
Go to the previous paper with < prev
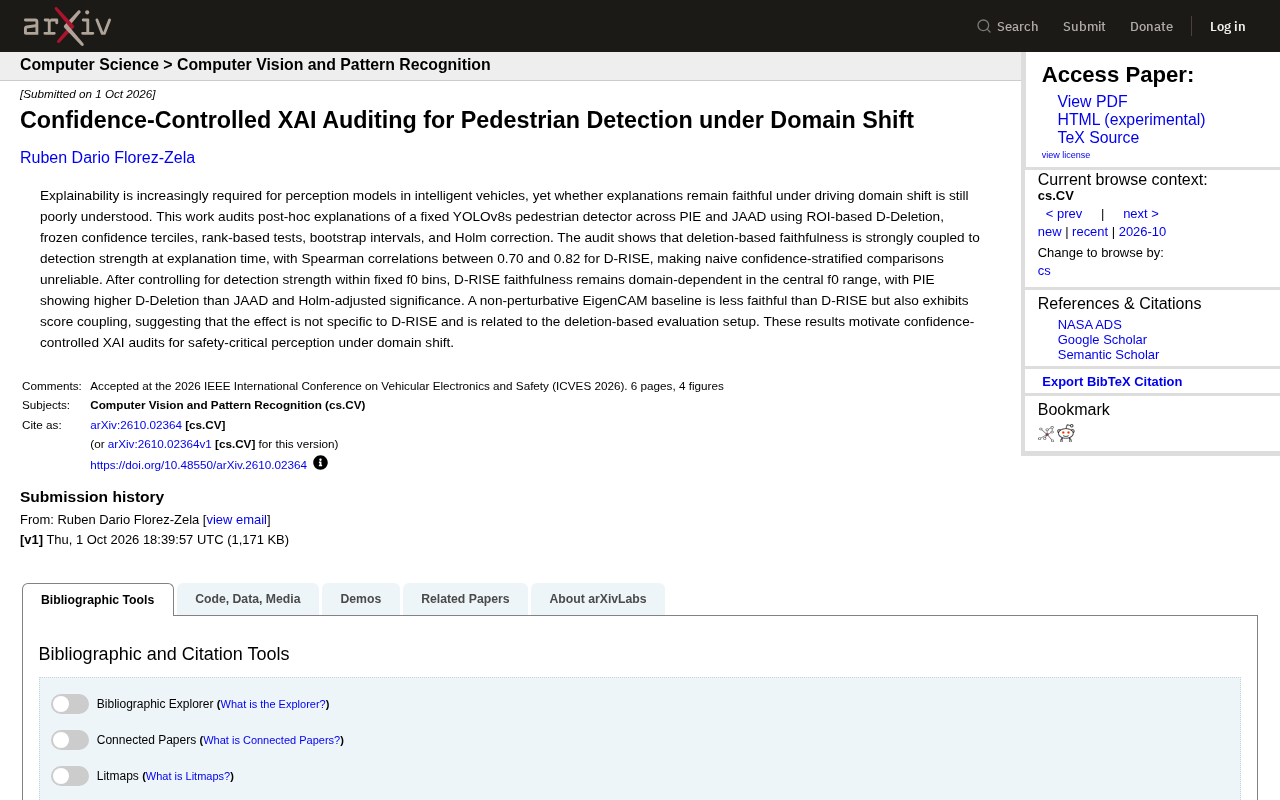(x=1064, y=214)
